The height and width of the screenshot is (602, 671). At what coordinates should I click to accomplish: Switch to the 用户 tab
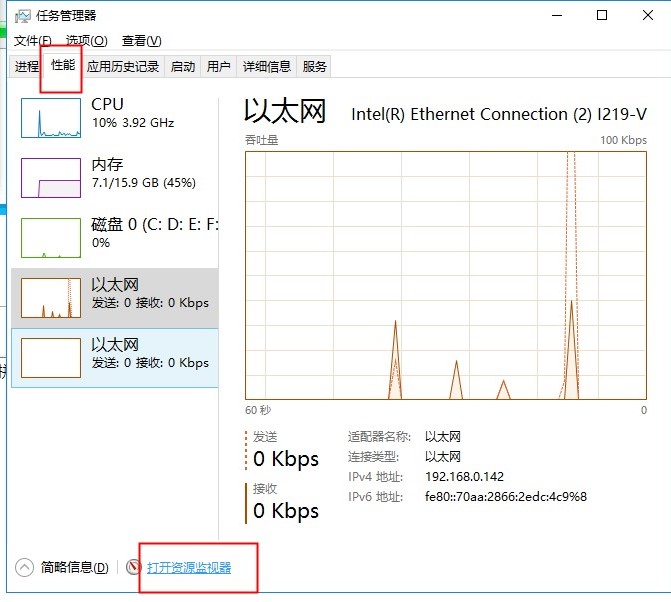[218, 67]
